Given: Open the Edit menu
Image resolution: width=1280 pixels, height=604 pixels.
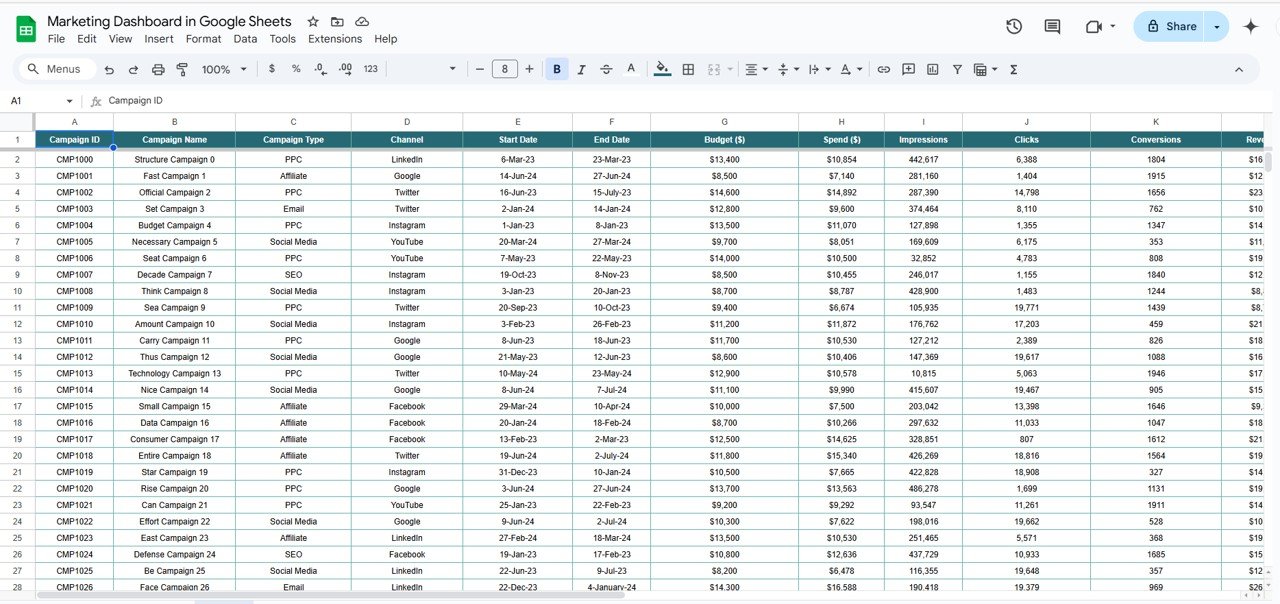Looking at the screenshot, I should click(87, 39).
